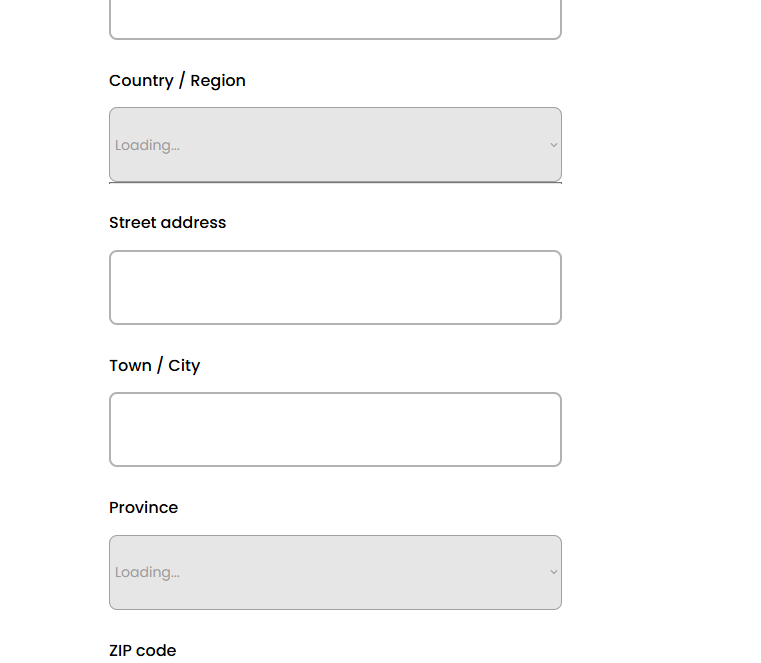
Task: Place cursor at left edge of Town / City box
Action: pos(118,430)
